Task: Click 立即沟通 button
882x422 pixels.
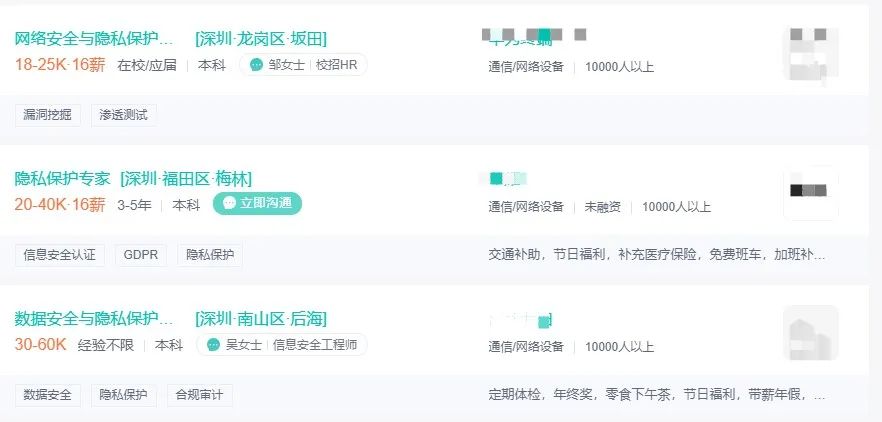Action: [x=257, y=203]
